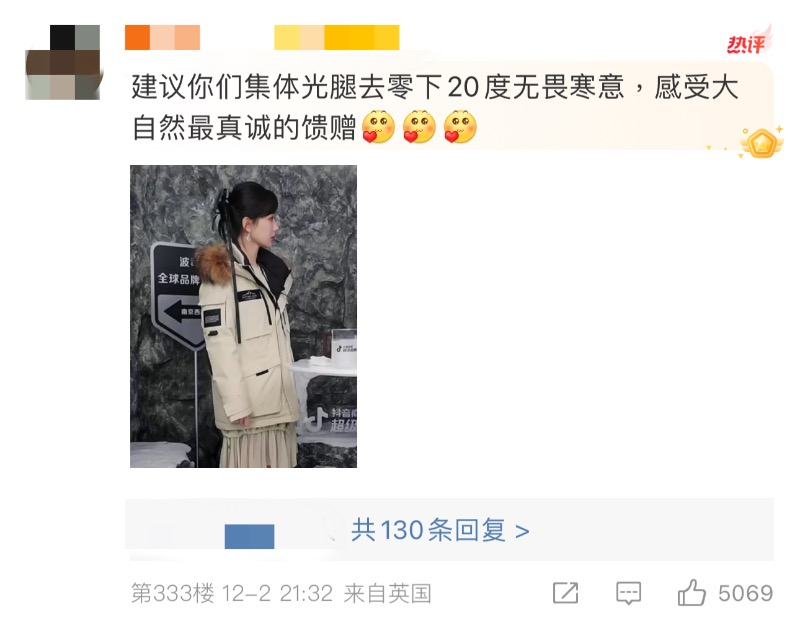This screenshot has width=800, height=623.
Task: Click the red 热评 hot comment badge
Action: [749, 43]
